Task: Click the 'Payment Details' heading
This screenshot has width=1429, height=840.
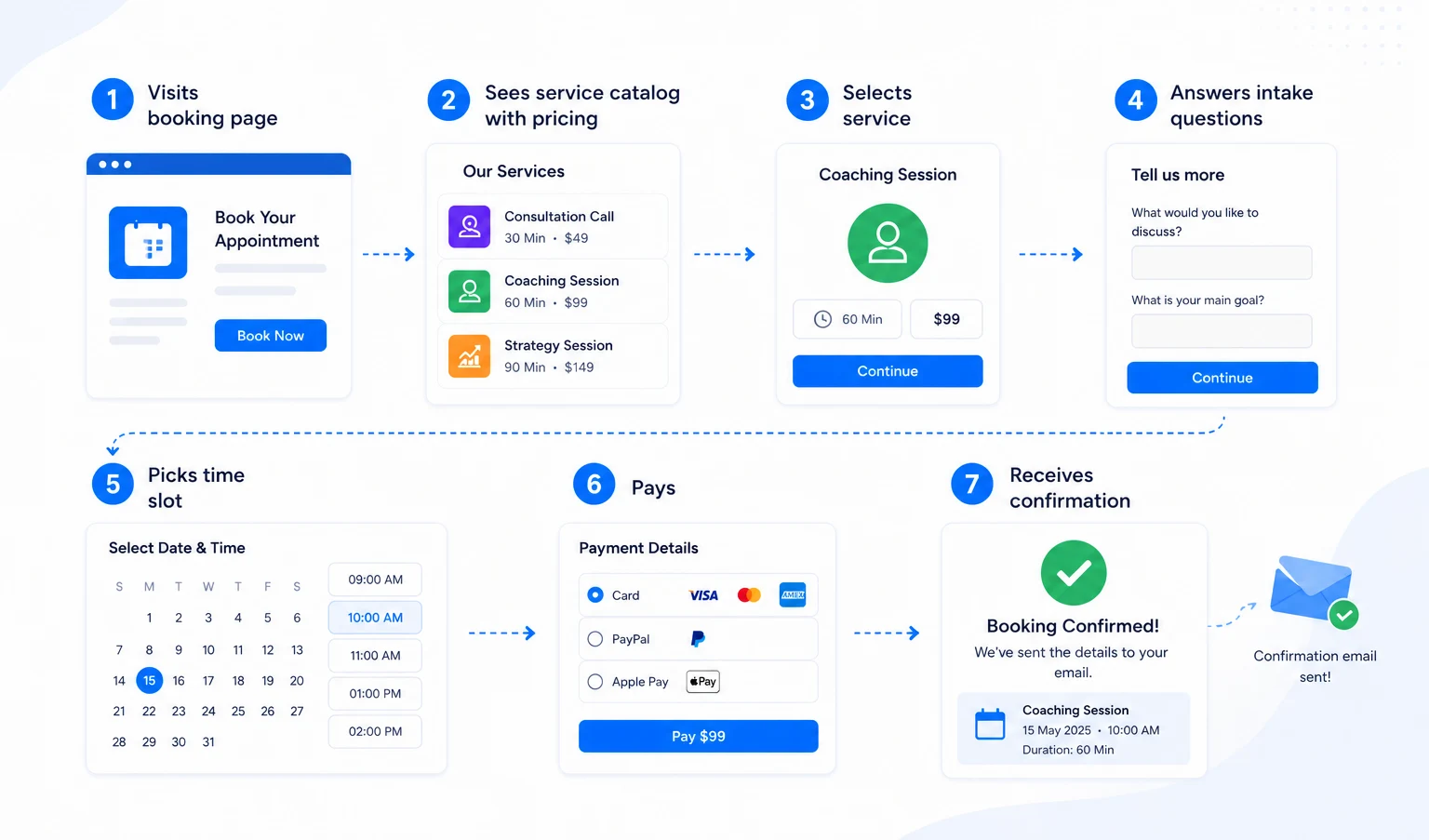Action: click(638, 548)
